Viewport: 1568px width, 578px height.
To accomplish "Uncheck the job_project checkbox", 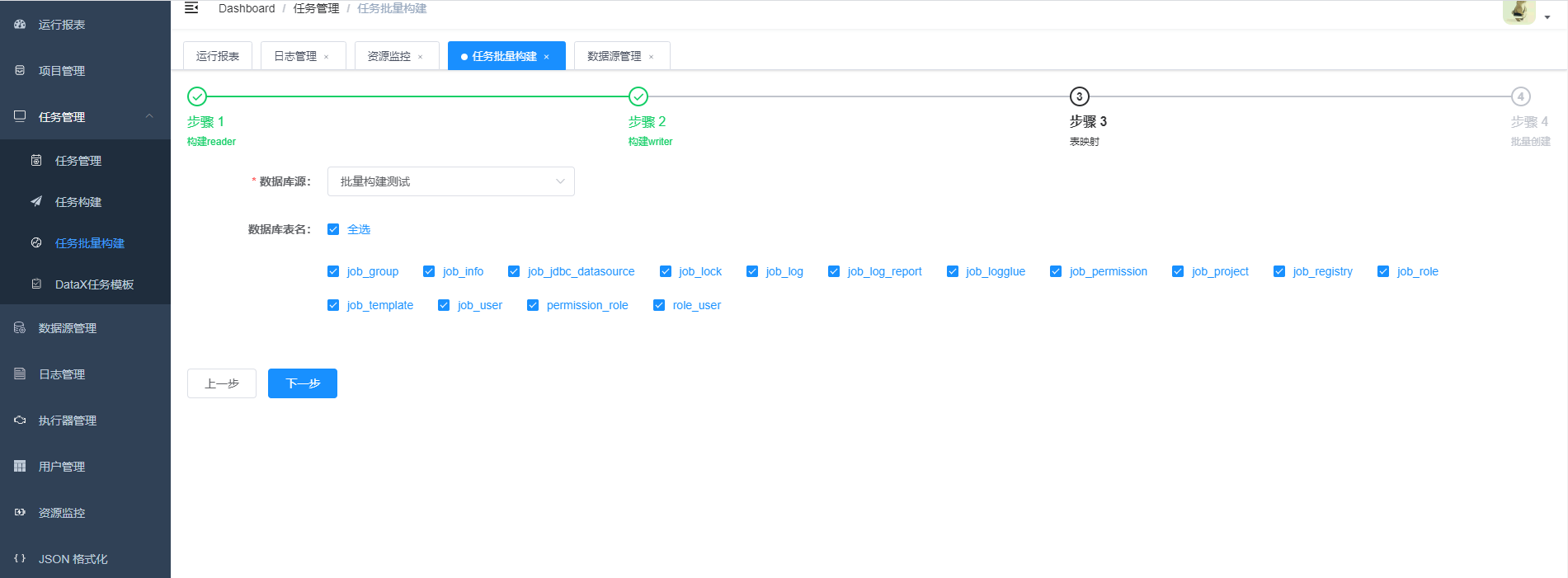I will pos(1178,271).
